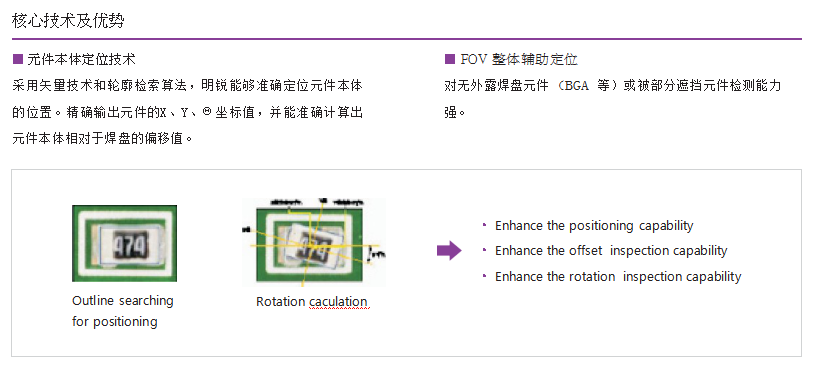Click bullet before Enhance the positioning capability
Viewport: 829px width, 376px height.
pyautogui.click(x=484, y=225)
